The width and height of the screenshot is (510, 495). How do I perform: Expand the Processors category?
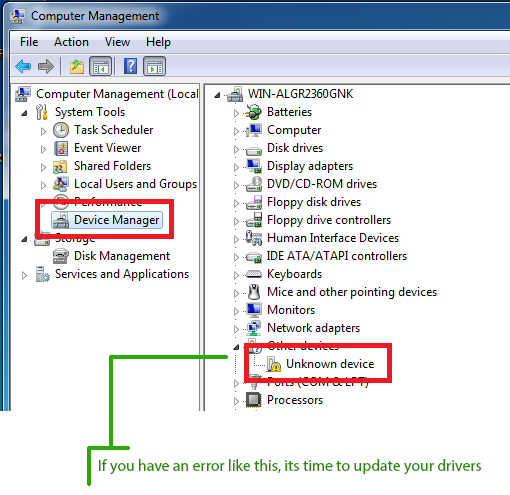click(x=236, y=401)
